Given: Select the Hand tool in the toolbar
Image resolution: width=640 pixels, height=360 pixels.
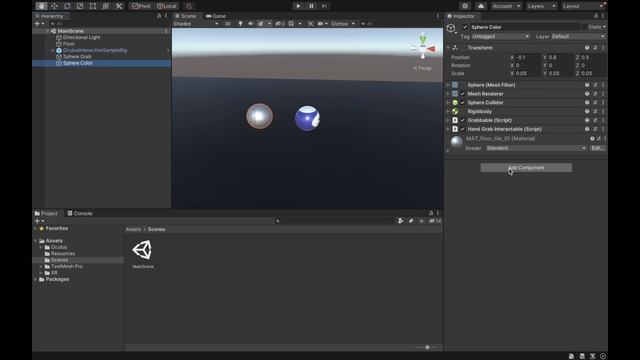Looking at the screenshot, I should [41, 6].
